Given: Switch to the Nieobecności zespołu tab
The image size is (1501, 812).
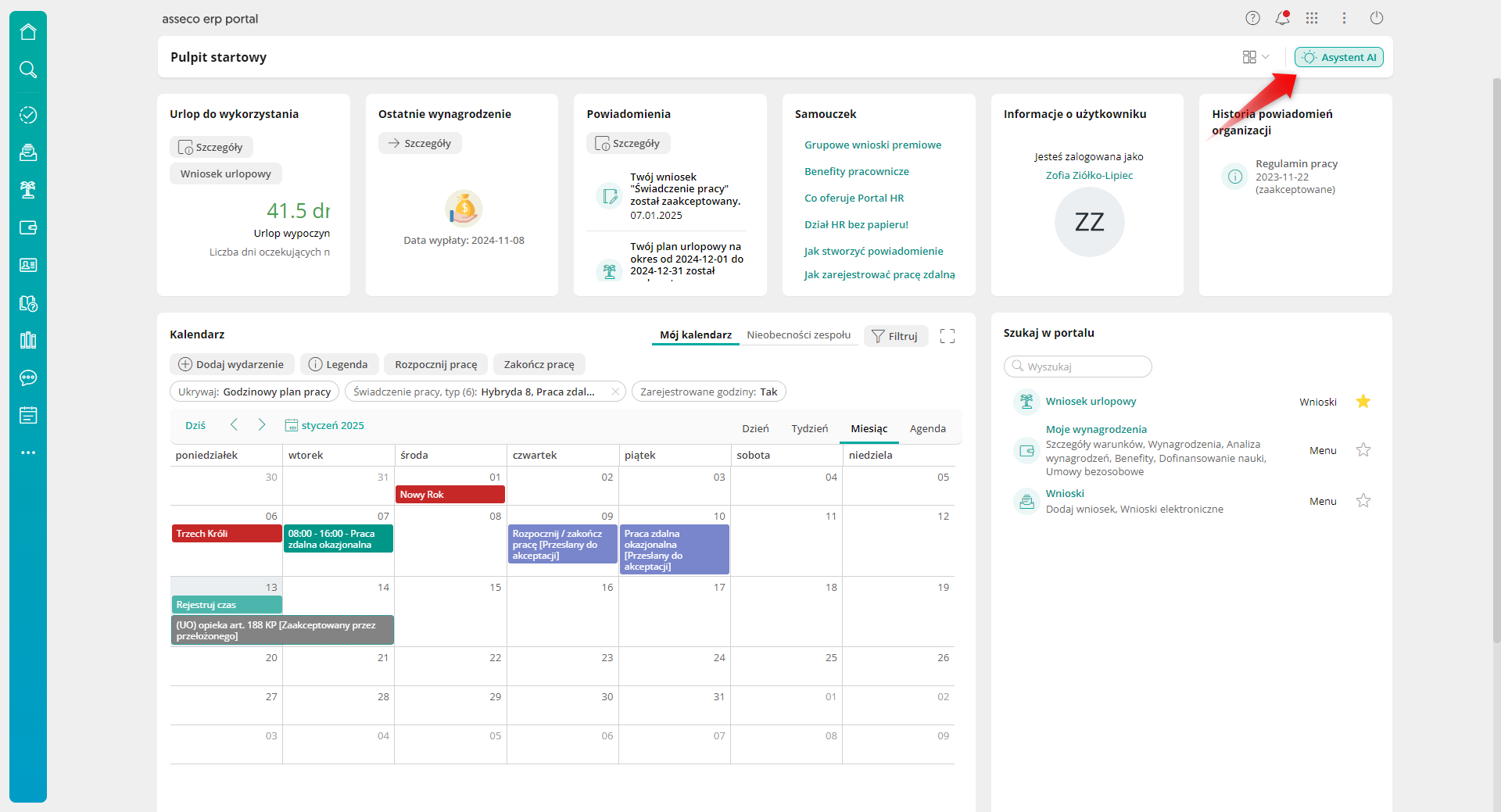Looking at the screenshot, I should click(798, 335).
